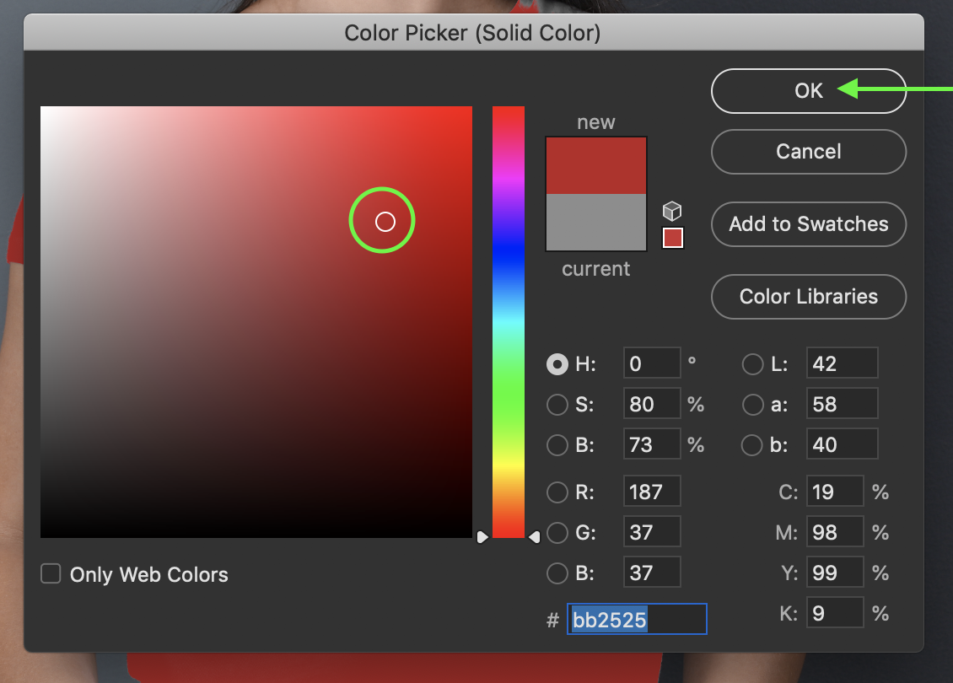This screenshot has width=953, height=683.
Task: Click the H degree value field
Action: pyautogui.click(x=651, y=364)
